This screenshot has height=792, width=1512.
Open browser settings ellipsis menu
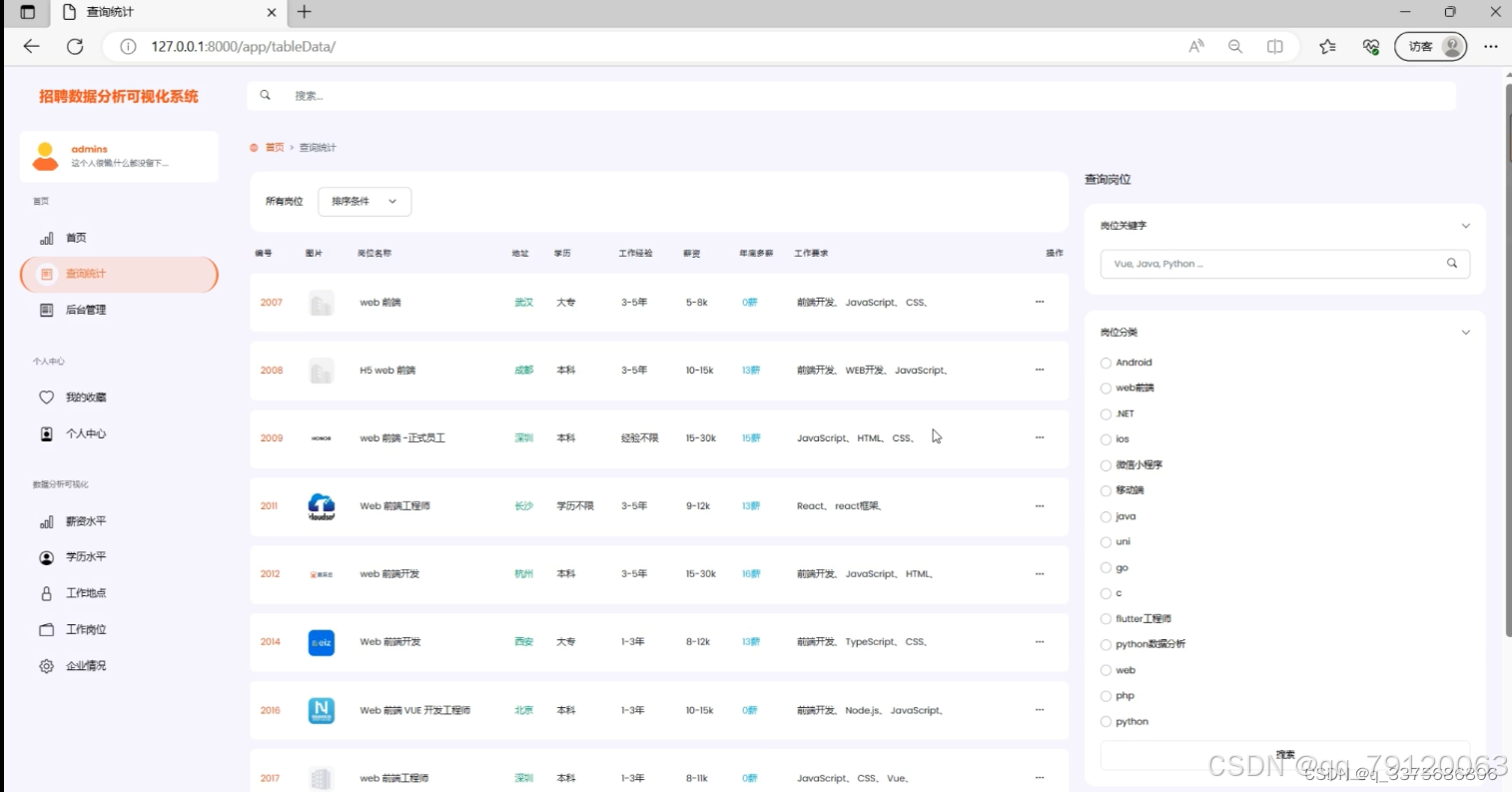point(1491,46)
